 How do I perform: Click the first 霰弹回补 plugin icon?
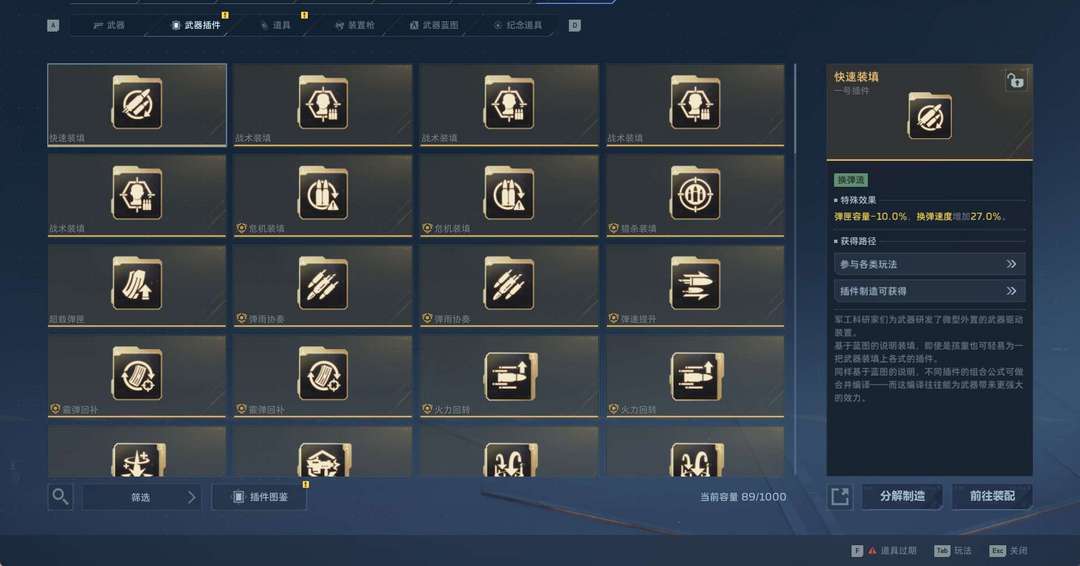[137, 374]
